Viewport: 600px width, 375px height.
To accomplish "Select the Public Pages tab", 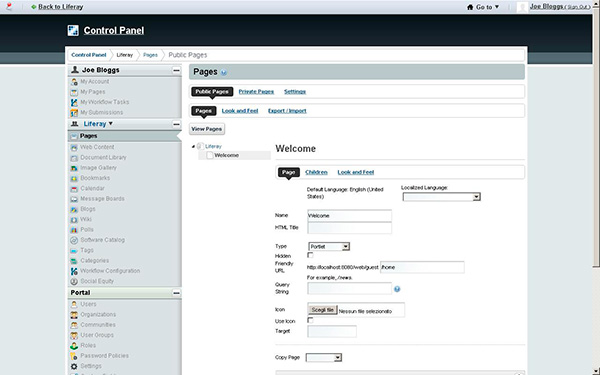I will click(212, 92).
